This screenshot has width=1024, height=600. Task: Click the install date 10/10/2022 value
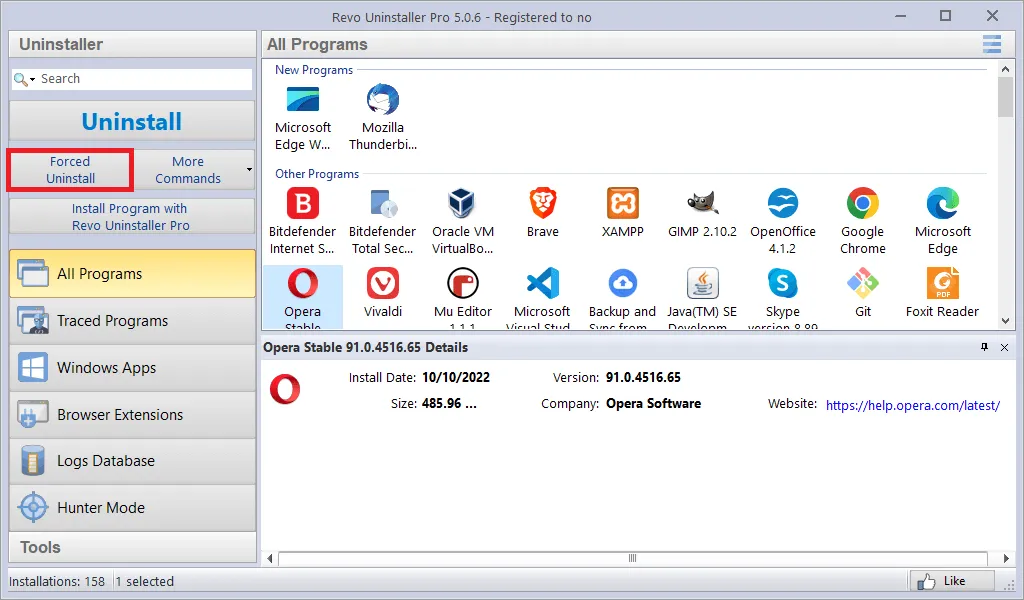point(456,377)
